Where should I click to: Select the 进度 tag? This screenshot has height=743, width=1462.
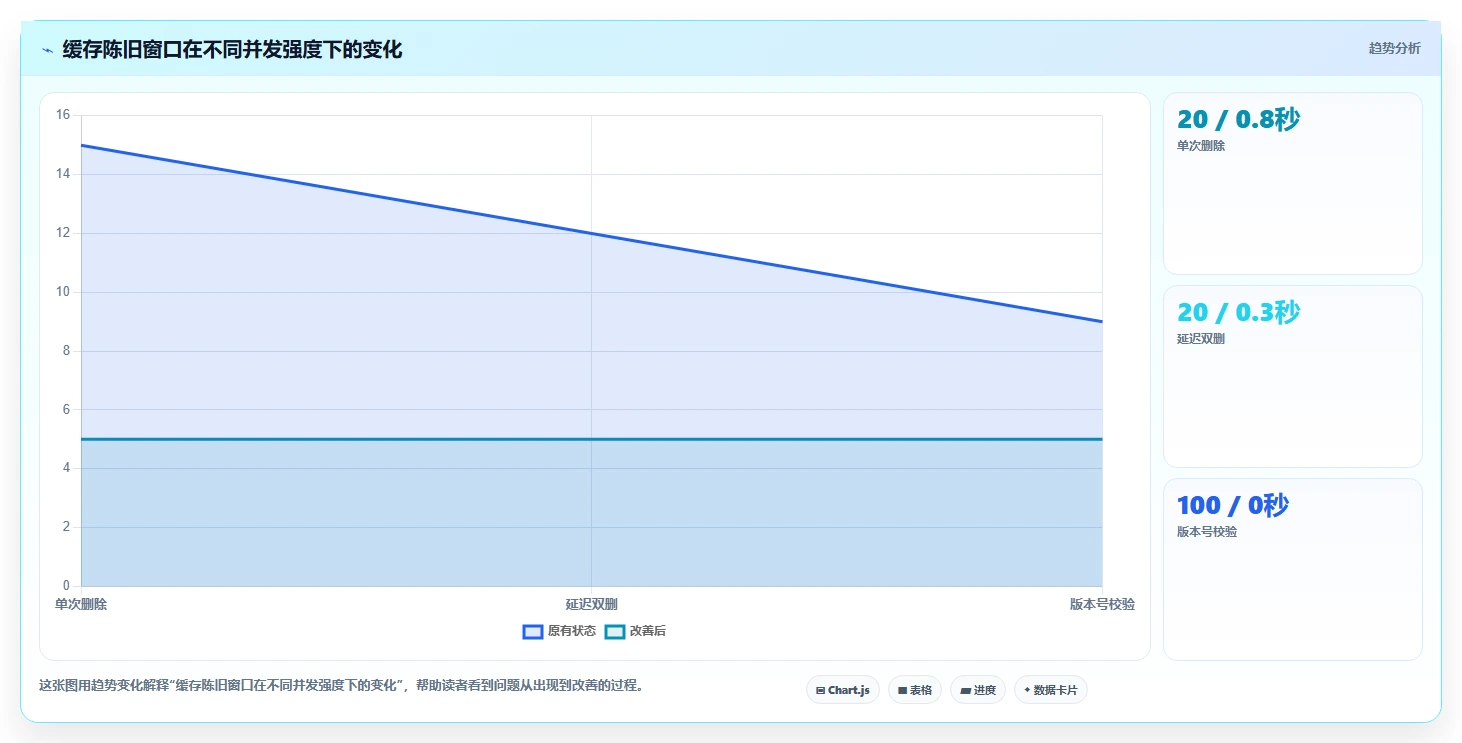pyautogui.click(x=978, y=690)
